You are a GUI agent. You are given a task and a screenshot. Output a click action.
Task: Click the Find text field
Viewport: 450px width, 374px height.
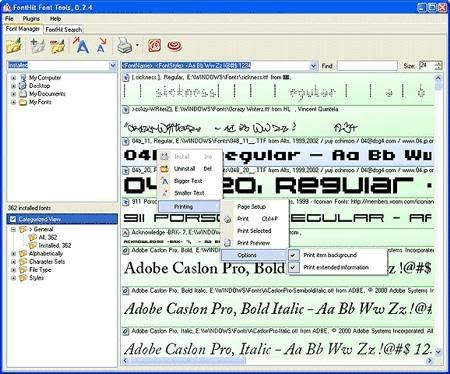(x=367, y=66)
